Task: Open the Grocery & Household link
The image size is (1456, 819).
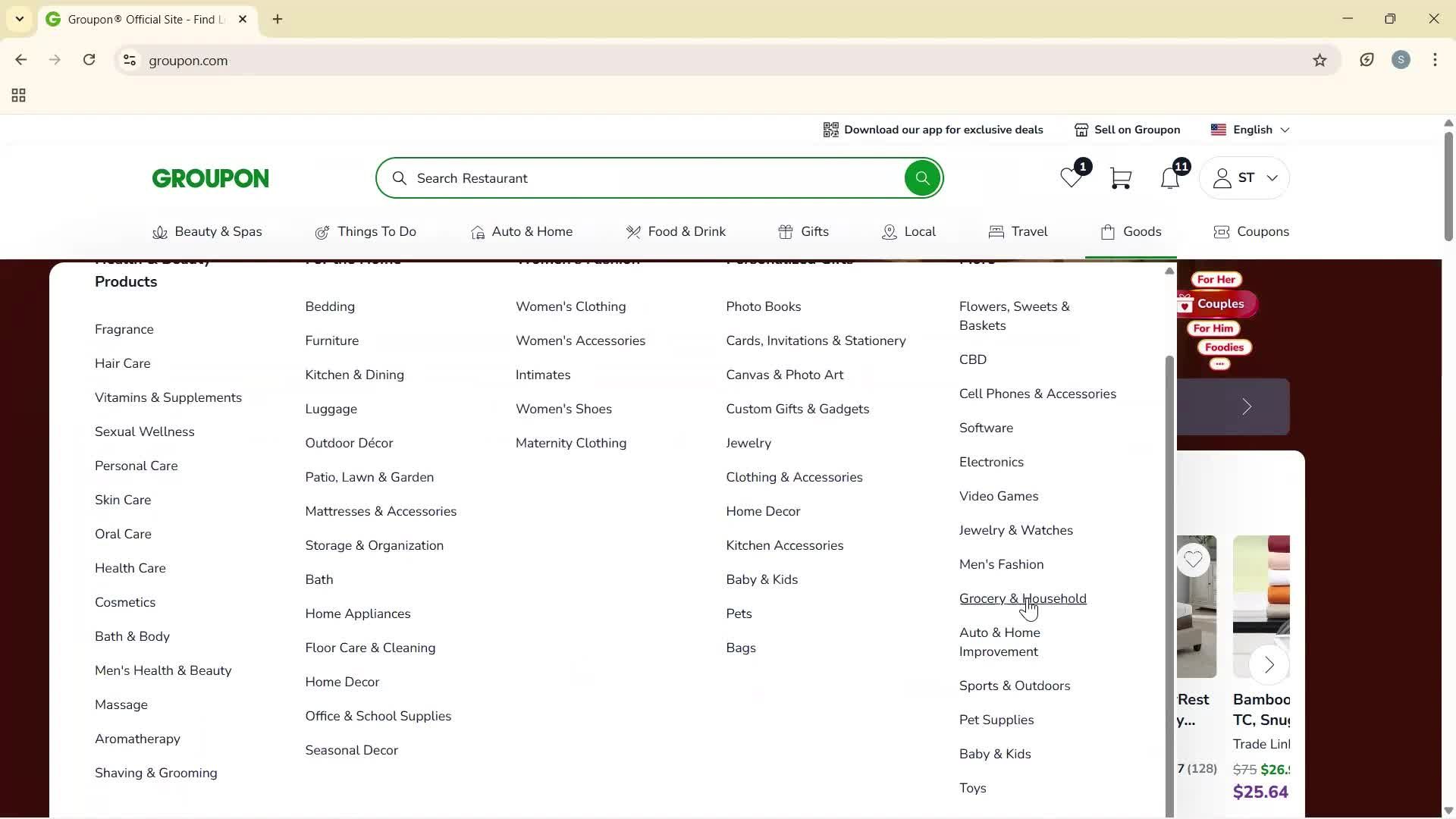Action: (1023, 598)
